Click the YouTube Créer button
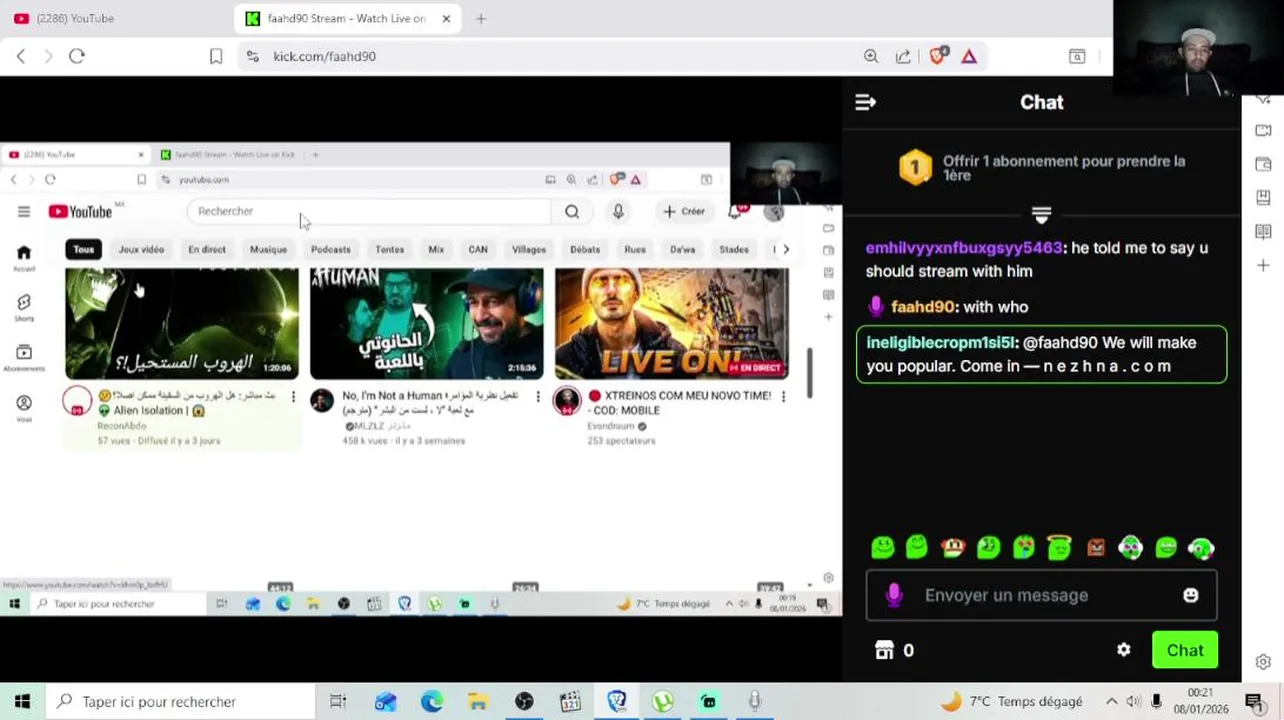 (x=684, y=211)
